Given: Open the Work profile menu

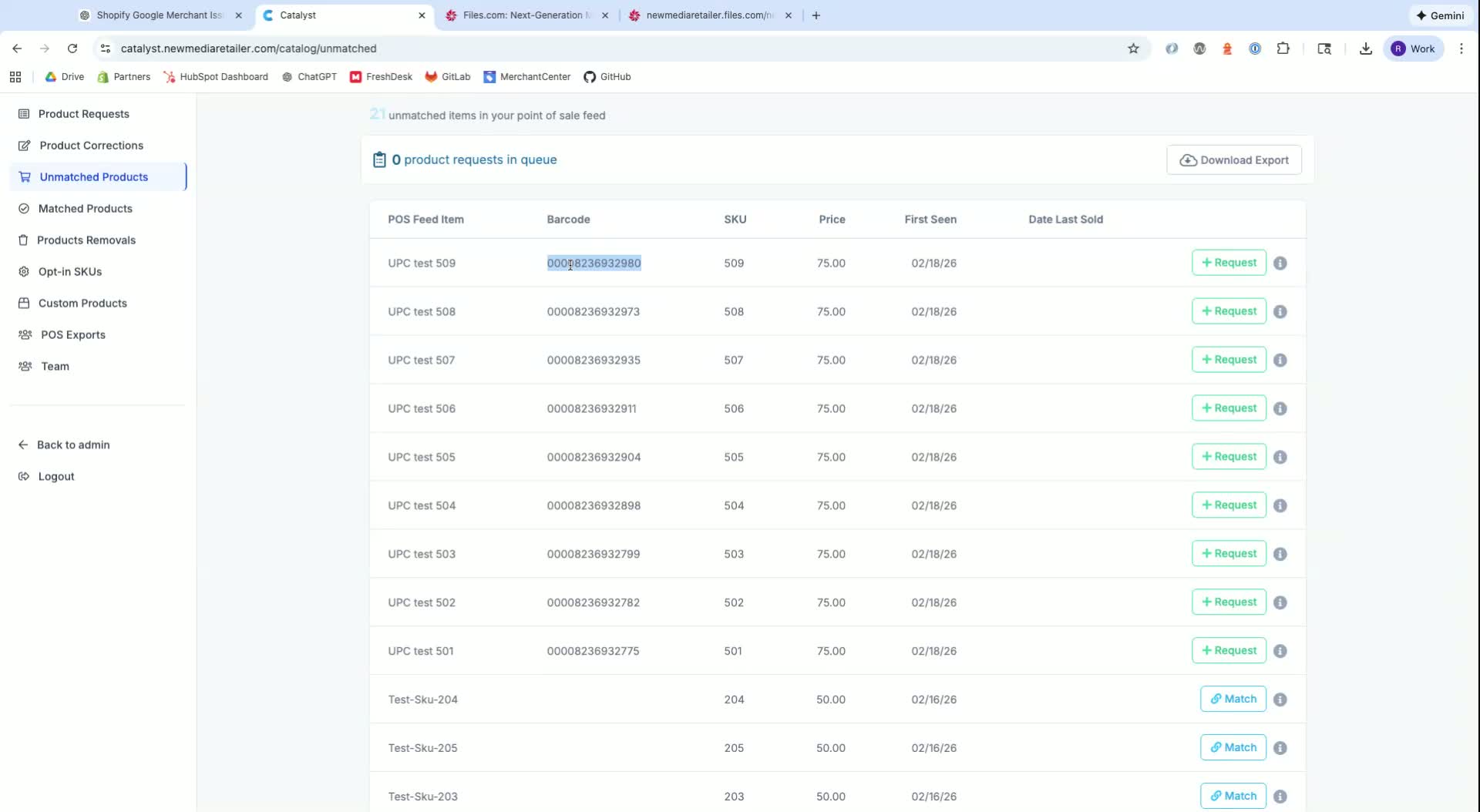Looking at the screenshot, I should click(1413, 49).
